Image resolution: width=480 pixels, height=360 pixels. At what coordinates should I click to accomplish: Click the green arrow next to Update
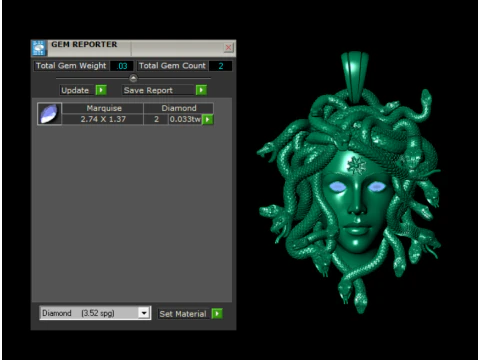pyautogui.click(x=101, y=90)
